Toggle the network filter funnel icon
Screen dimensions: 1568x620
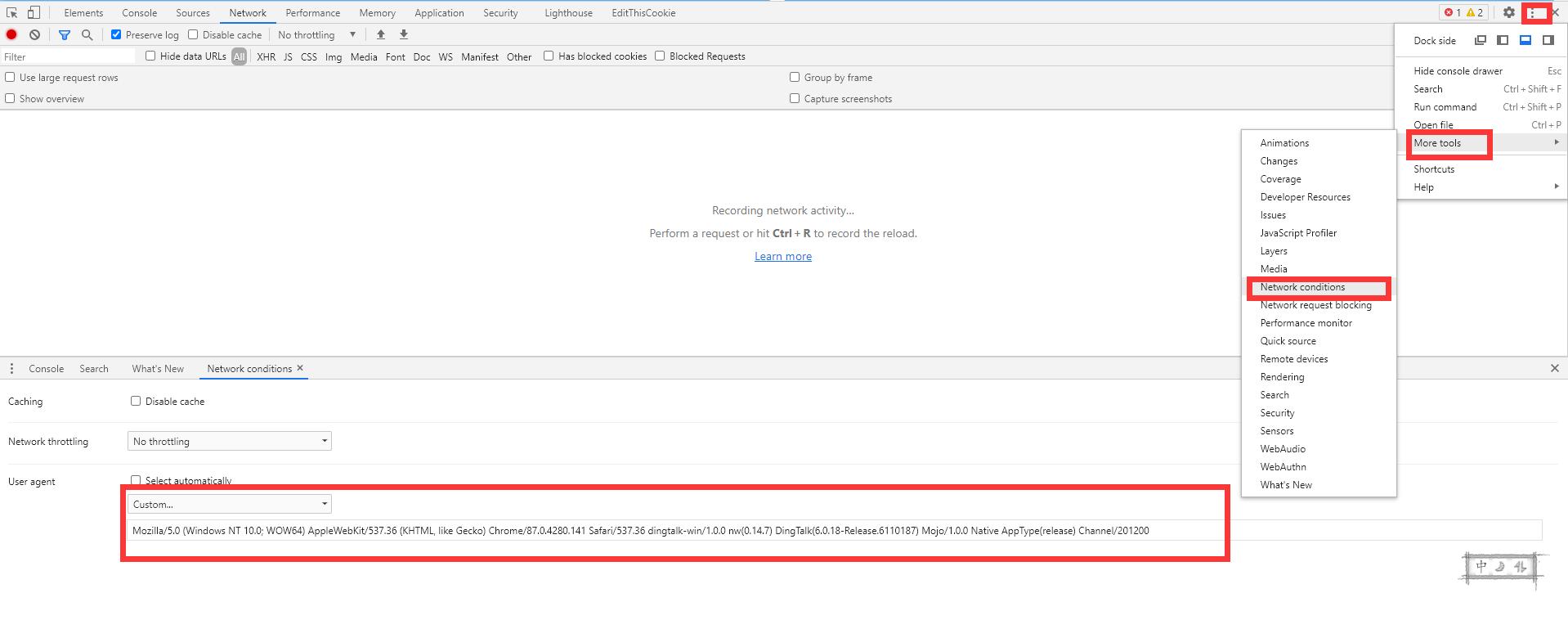(x=65, y=34)
